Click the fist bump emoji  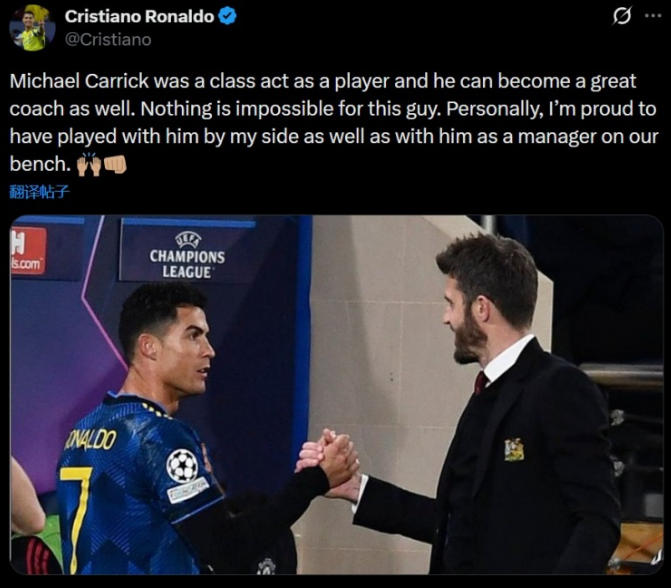pyautogui.click(x=115, y=164)
